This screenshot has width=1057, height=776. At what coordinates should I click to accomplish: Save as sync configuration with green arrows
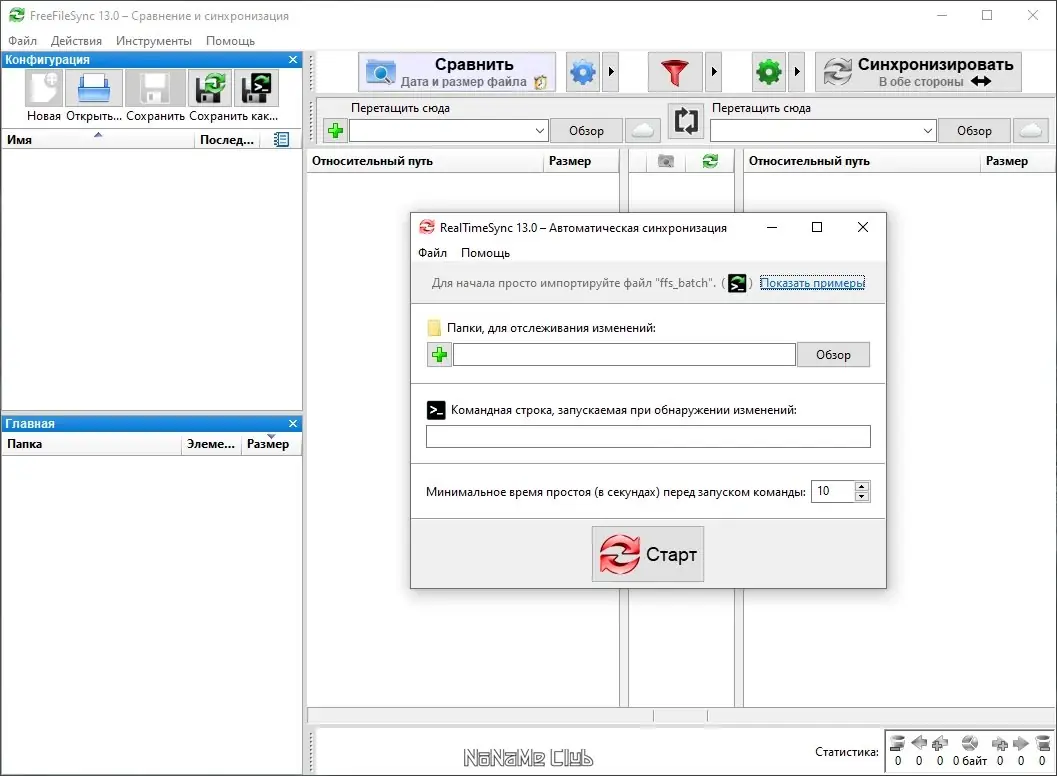[210, 88]
